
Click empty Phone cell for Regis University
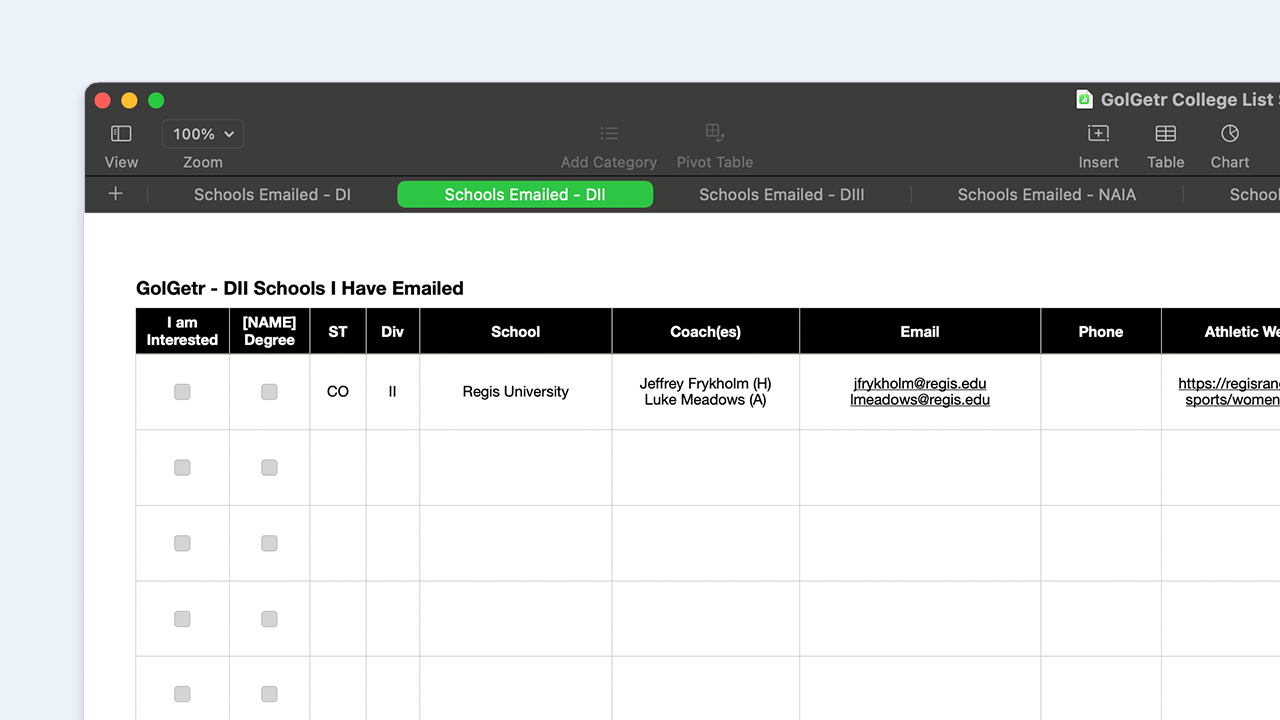[1101, 392]
